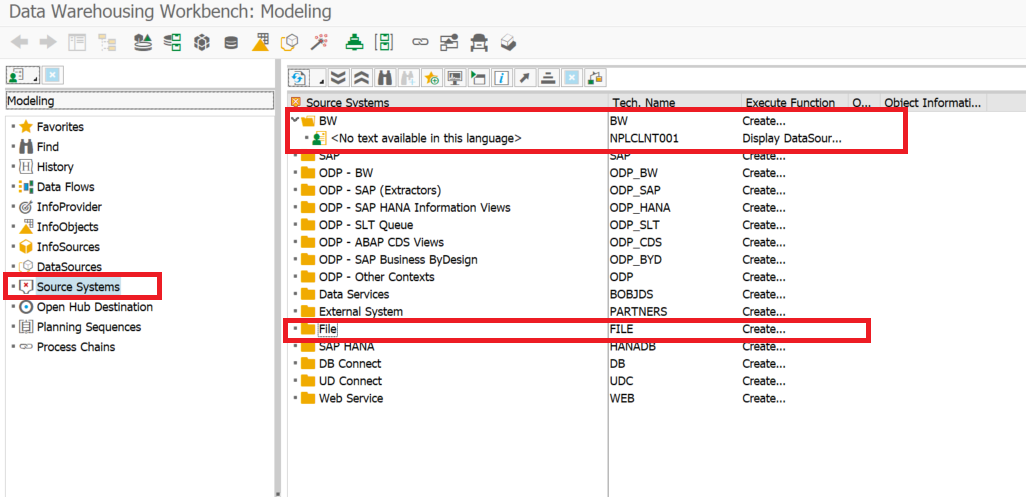Collapse the BW source system folder
This screenshot has height=497, width=1026.
pyautogui.click(x=295, y=121)
